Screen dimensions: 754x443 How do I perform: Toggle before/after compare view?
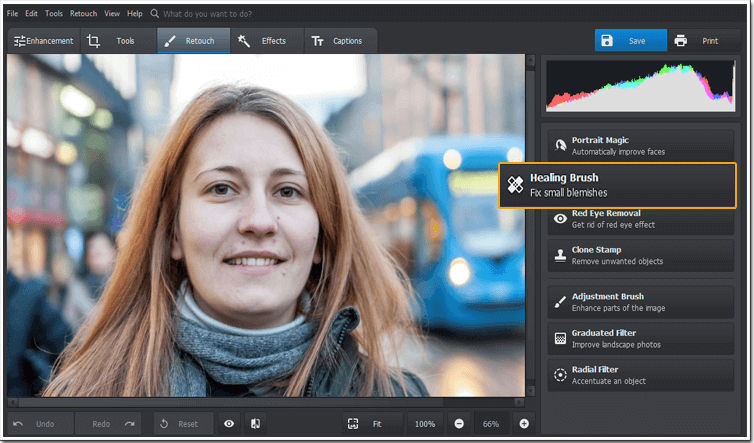point(255,424)
